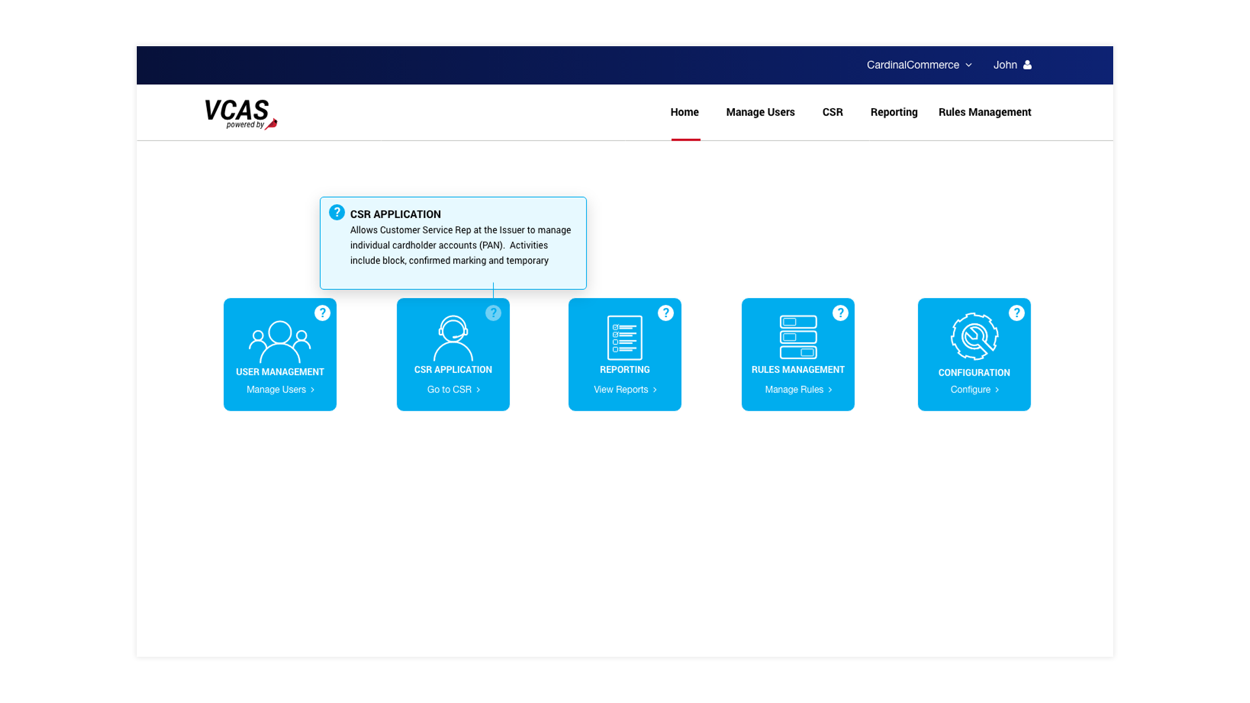Click help icon on CSR Application tile
This screenshot has width=1250, height=703.
(x=493, y=313)
